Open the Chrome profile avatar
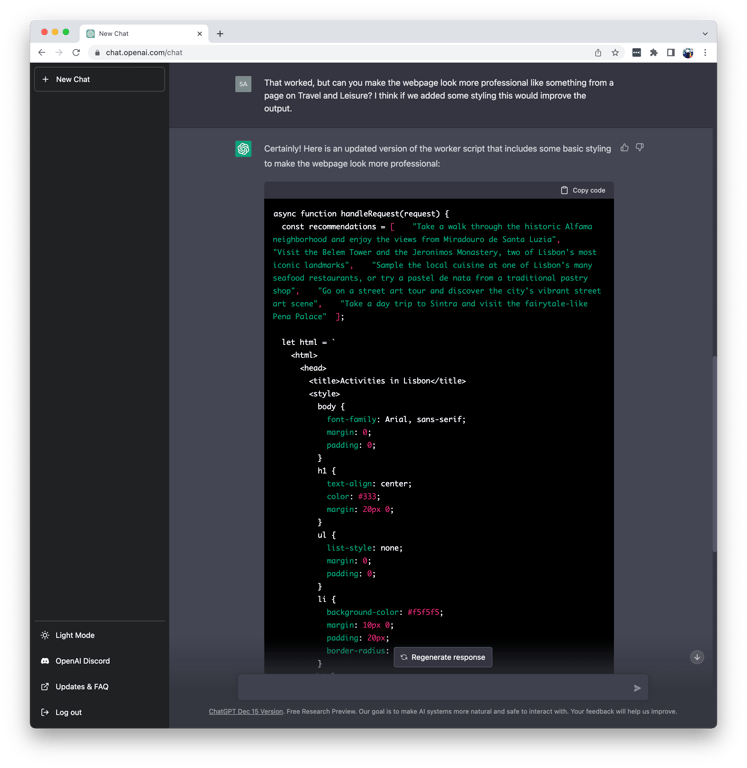 688,53
